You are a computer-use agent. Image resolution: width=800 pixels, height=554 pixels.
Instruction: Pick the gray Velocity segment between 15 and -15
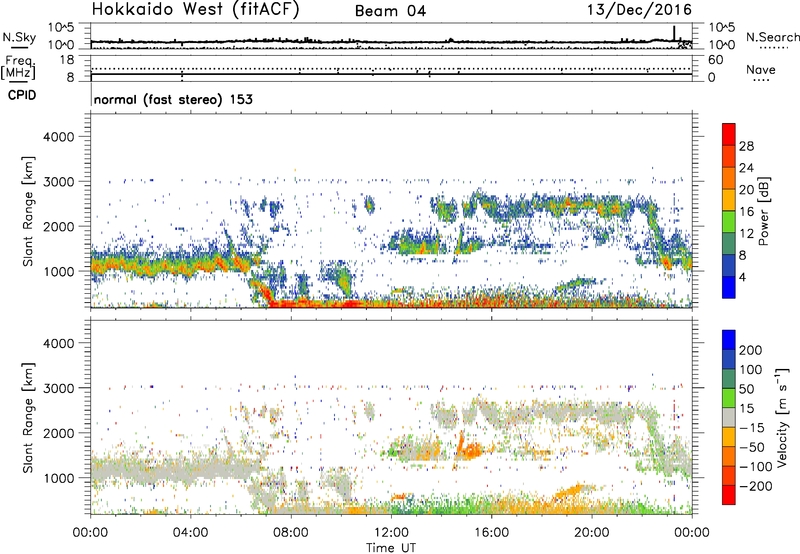(x=729, y=417)
